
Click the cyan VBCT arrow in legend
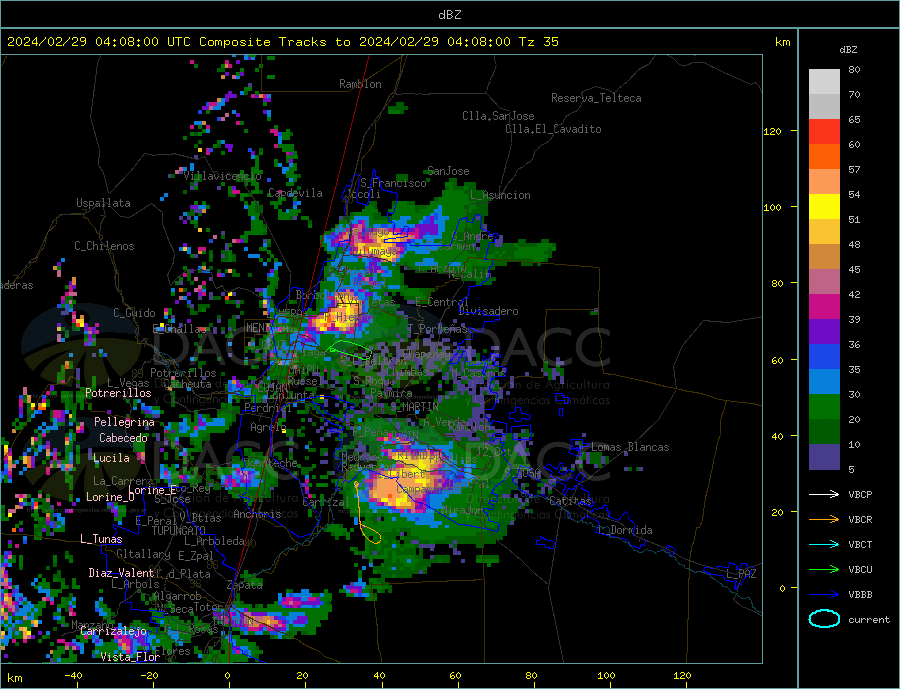click(x=824, y=544)
